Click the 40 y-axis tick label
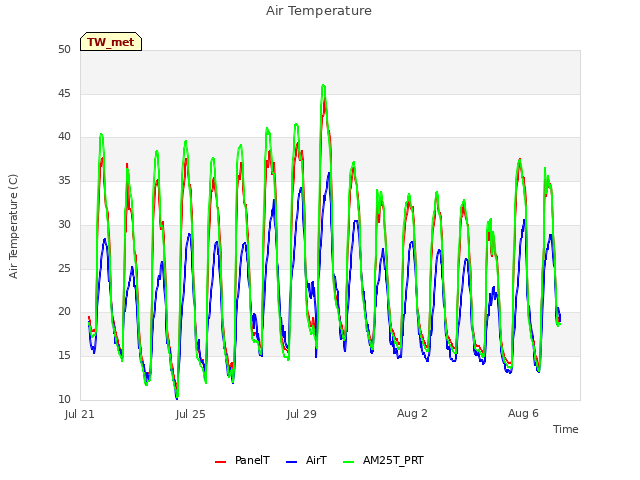 pos(64,136)
